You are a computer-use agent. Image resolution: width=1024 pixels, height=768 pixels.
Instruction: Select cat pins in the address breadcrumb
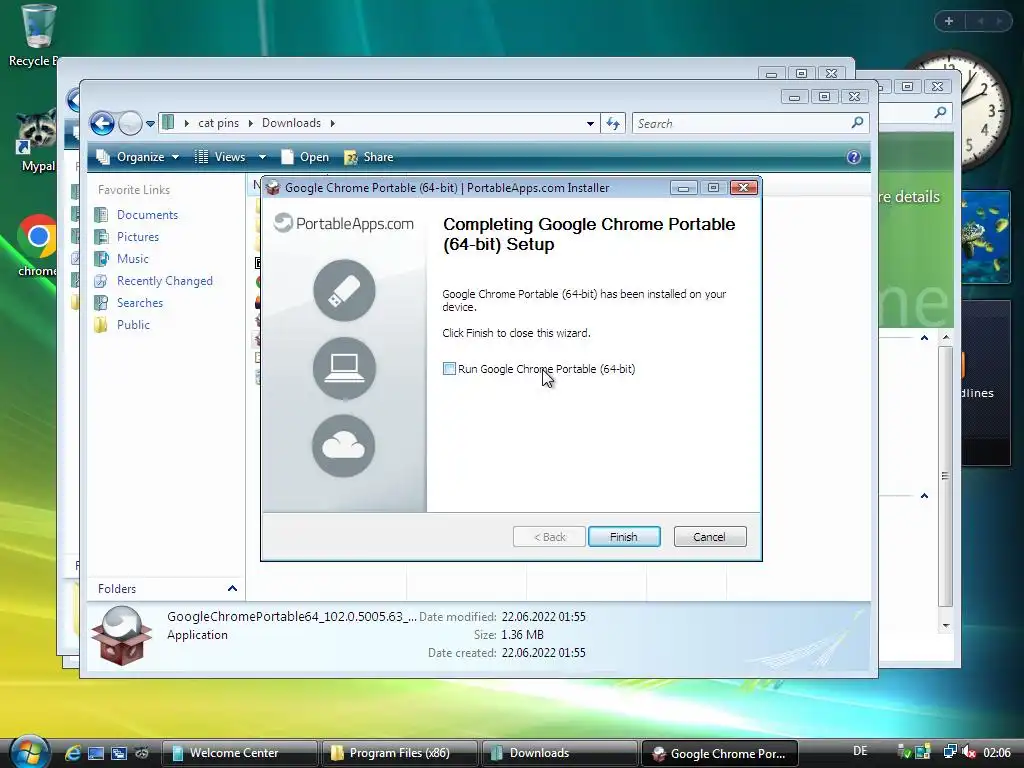218,123
